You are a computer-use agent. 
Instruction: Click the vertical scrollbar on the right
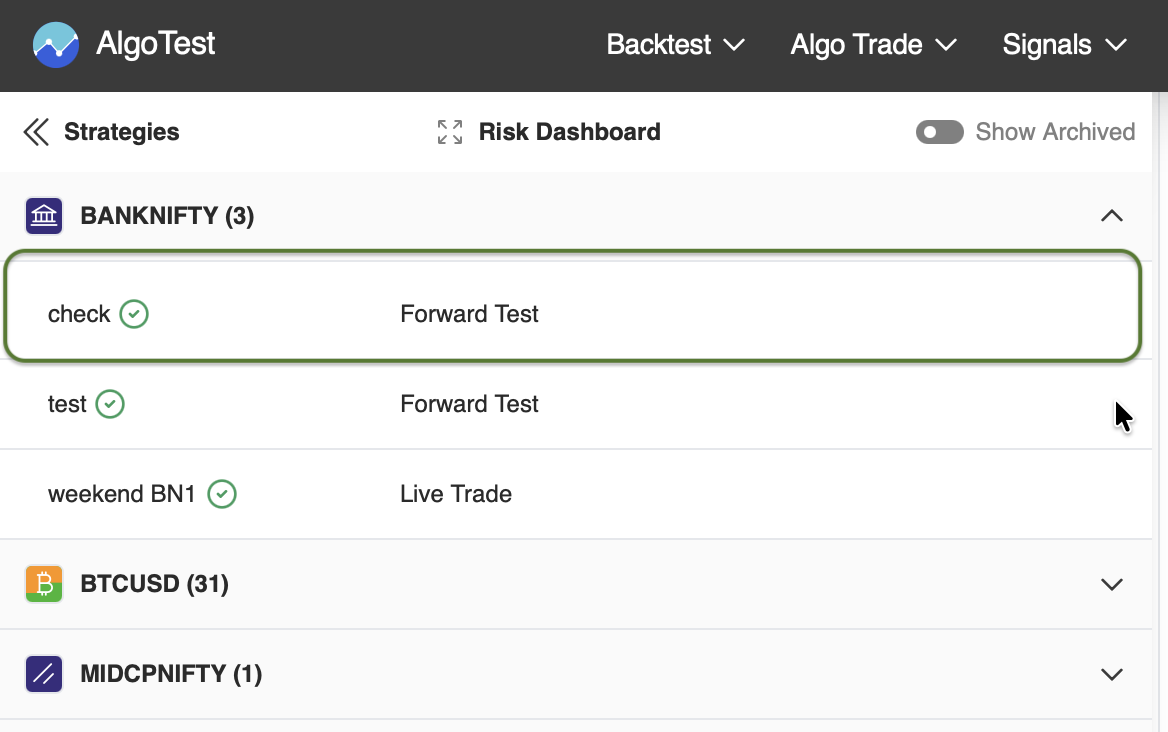coord(1160,400)
